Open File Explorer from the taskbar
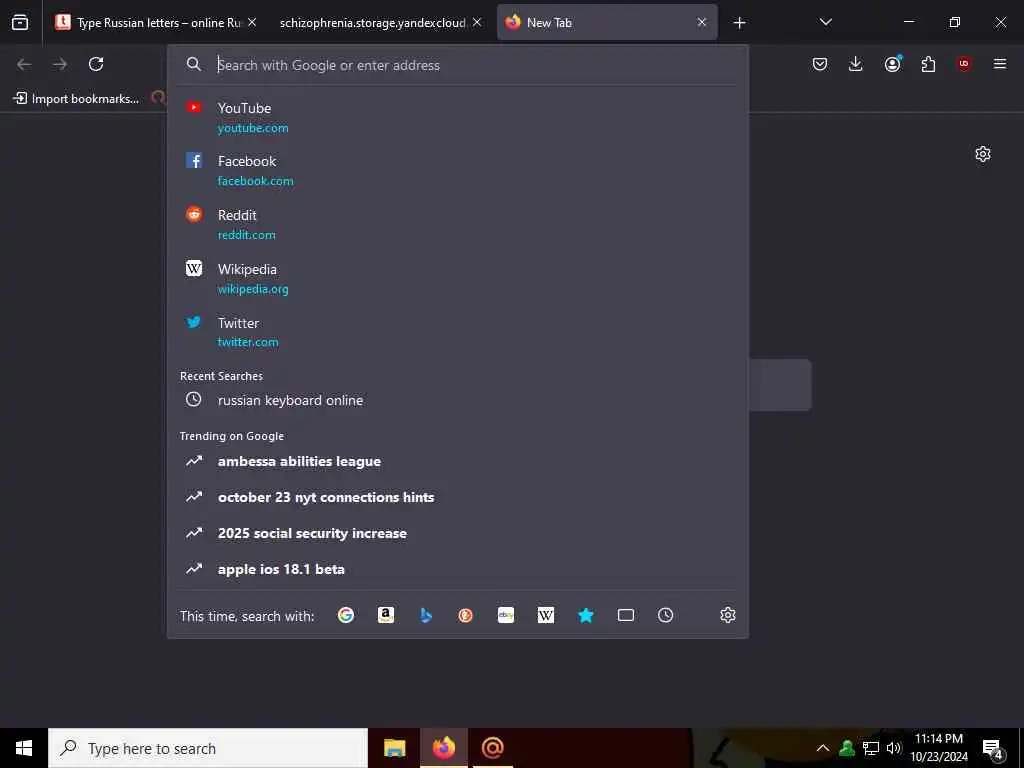This screenshot has width=1024, height=768. coord(394,748)
